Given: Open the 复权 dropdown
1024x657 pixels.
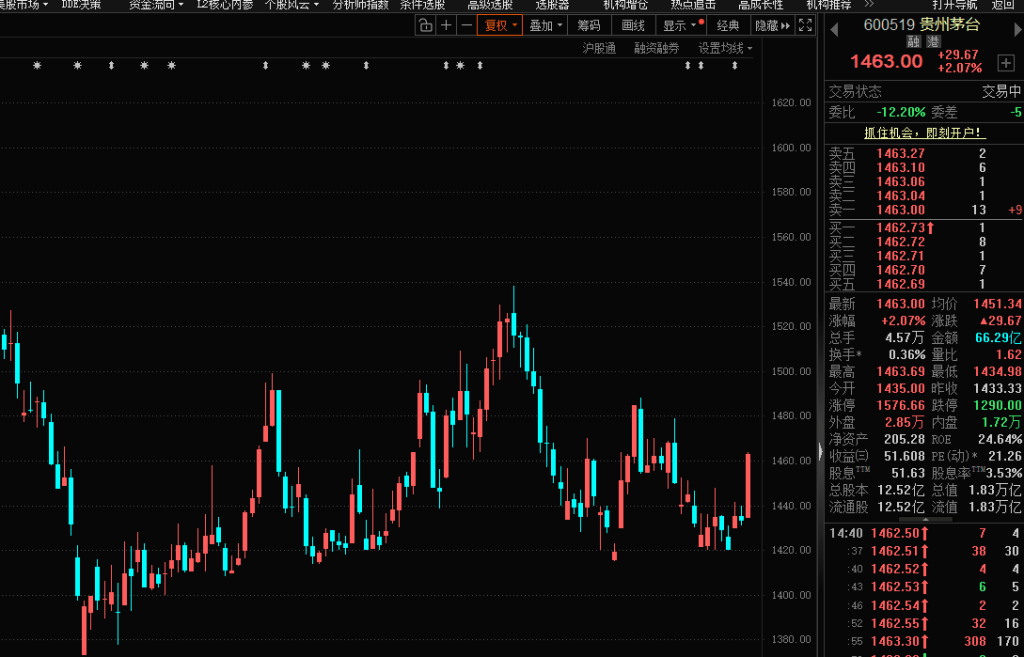Looking at the screenshot, I should [x=500, y=25].
